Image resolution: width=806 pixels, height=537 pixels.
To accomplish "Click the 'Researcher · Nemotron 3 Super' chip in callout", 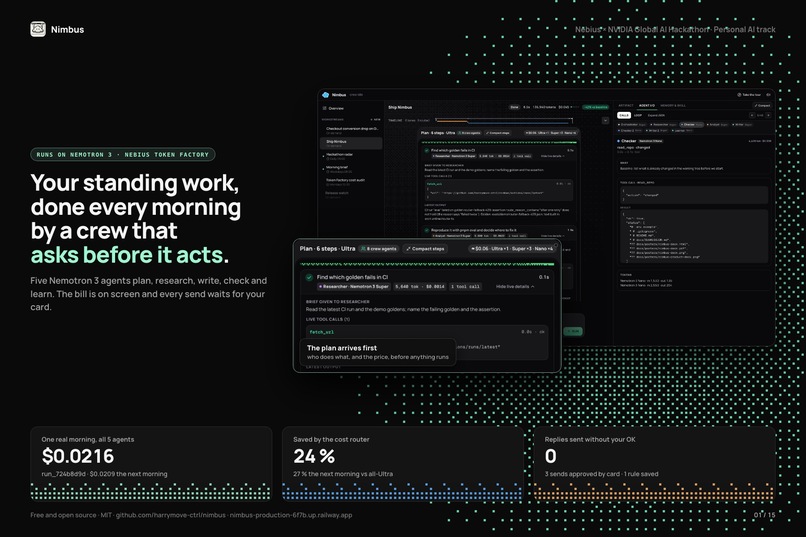I will point(354,286).
